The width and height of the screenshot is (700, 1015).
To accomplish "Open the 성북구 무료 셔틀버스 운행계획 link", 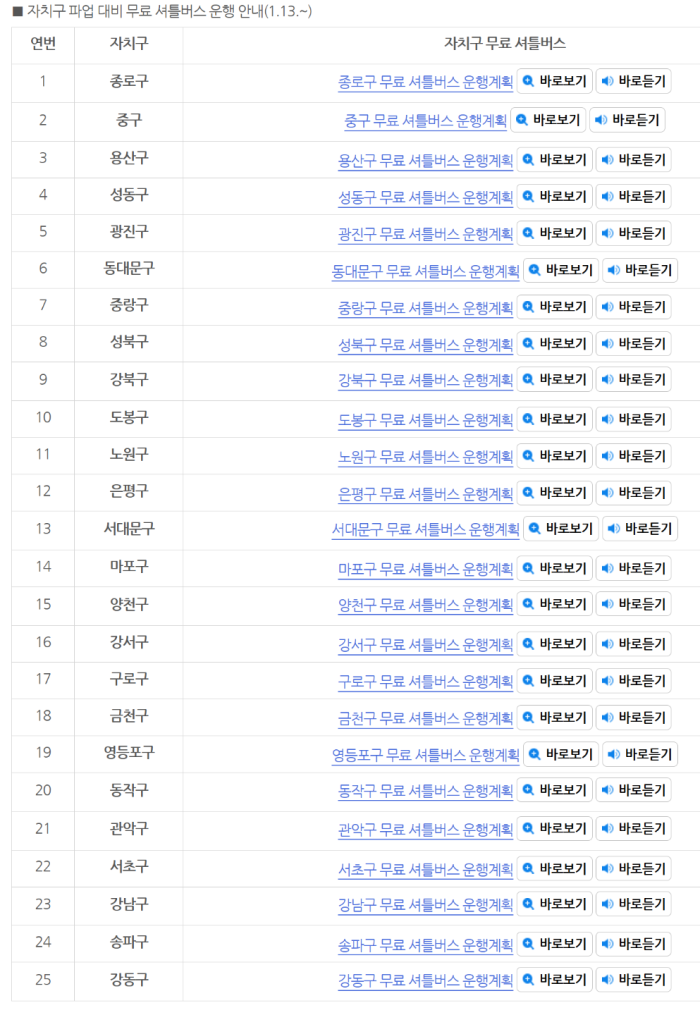I will point(425,344).
